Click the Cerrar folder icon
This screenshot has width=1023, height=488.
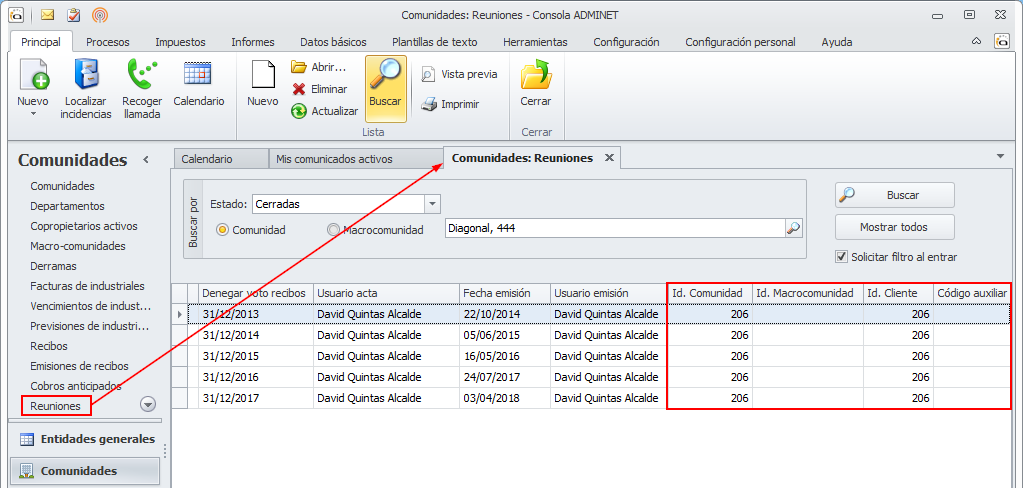pyautogui.click(x=536, y=76)
